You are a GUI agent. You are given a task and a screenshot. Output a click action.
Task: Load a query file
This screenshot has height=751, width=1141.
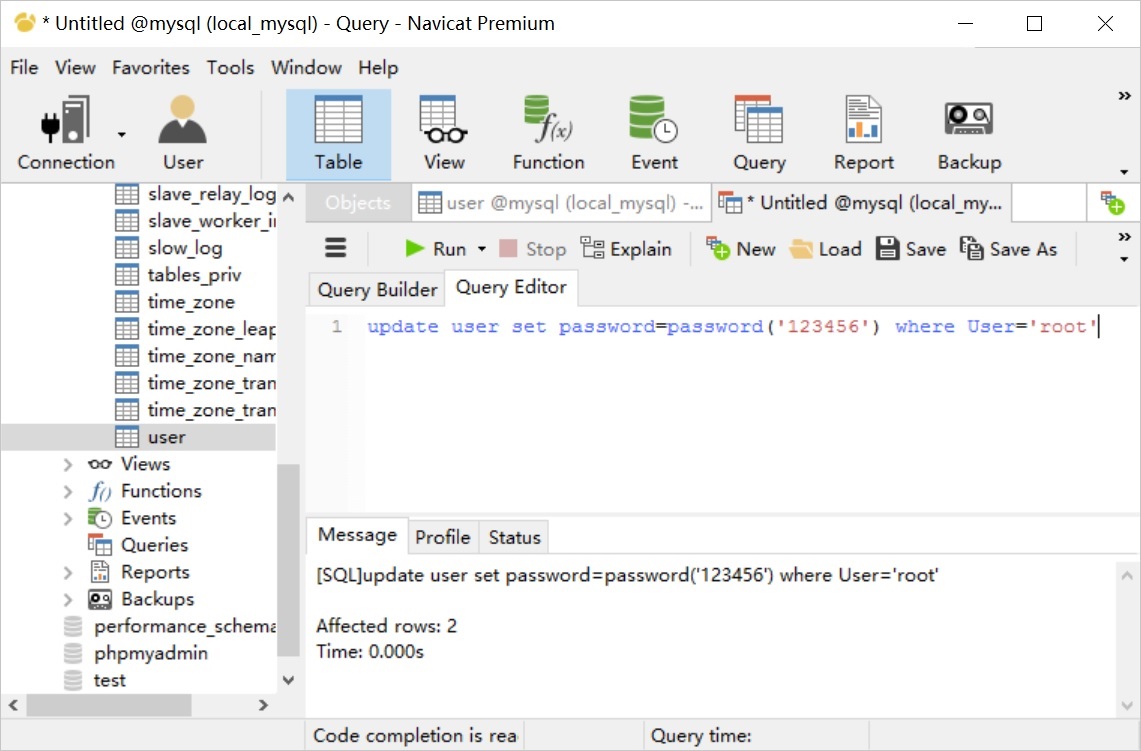pos(825,249)
